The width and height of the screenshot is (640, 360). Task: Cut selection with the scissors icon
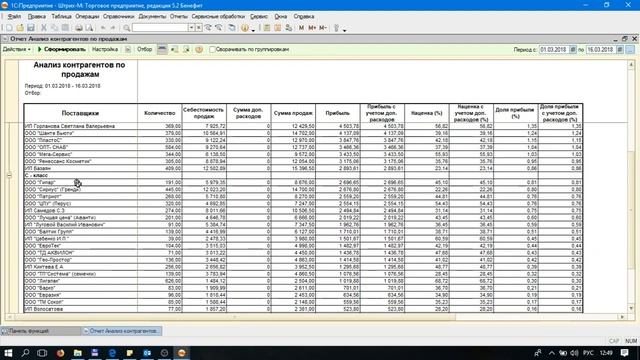pos(43,28)
